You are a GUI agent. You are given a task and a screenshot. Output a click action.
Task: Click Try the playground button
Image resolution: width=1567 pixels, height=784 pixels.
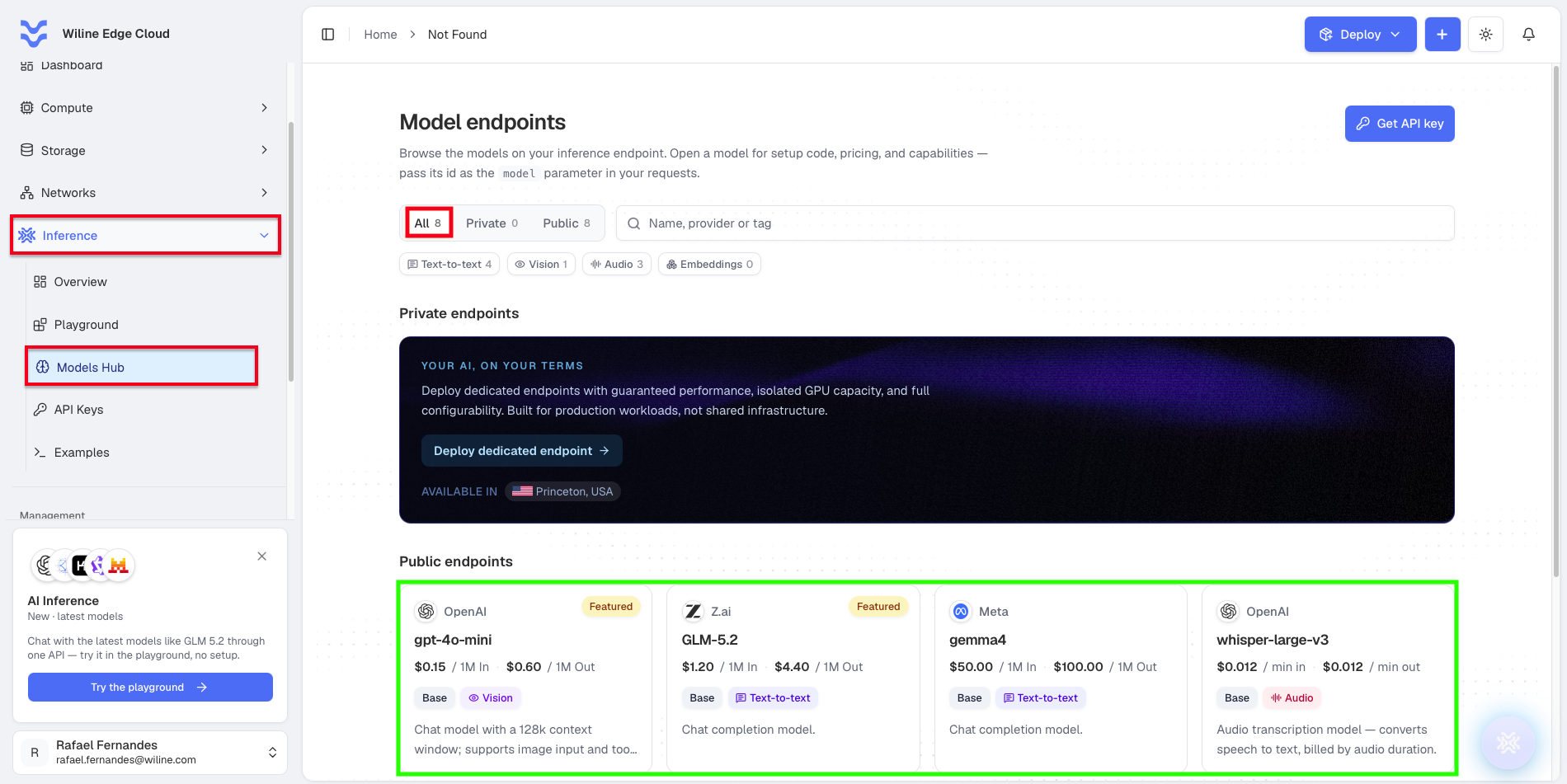point(150,688)
